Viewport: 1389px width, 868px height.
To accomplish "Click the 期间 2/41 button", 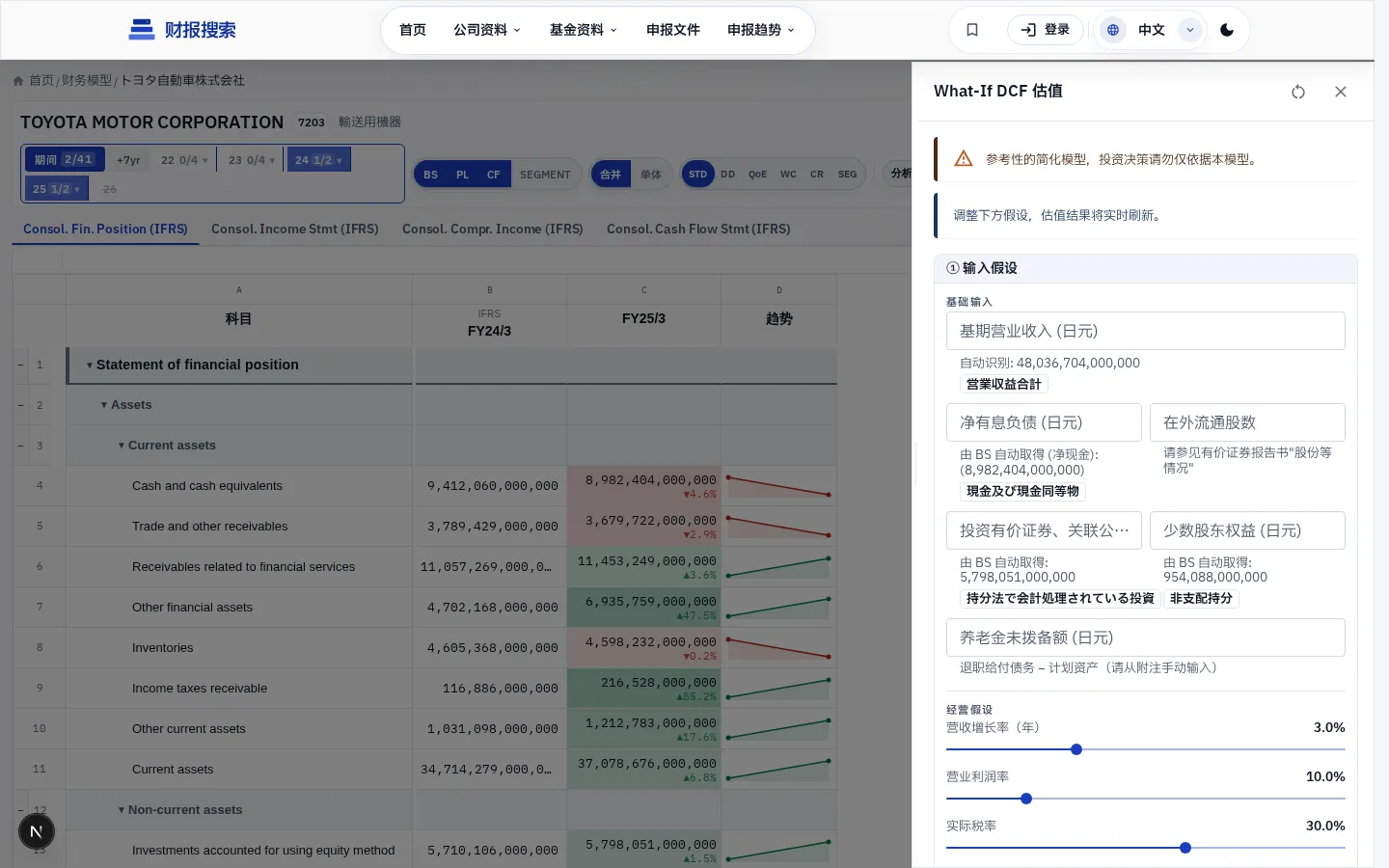I will point(64,160).
